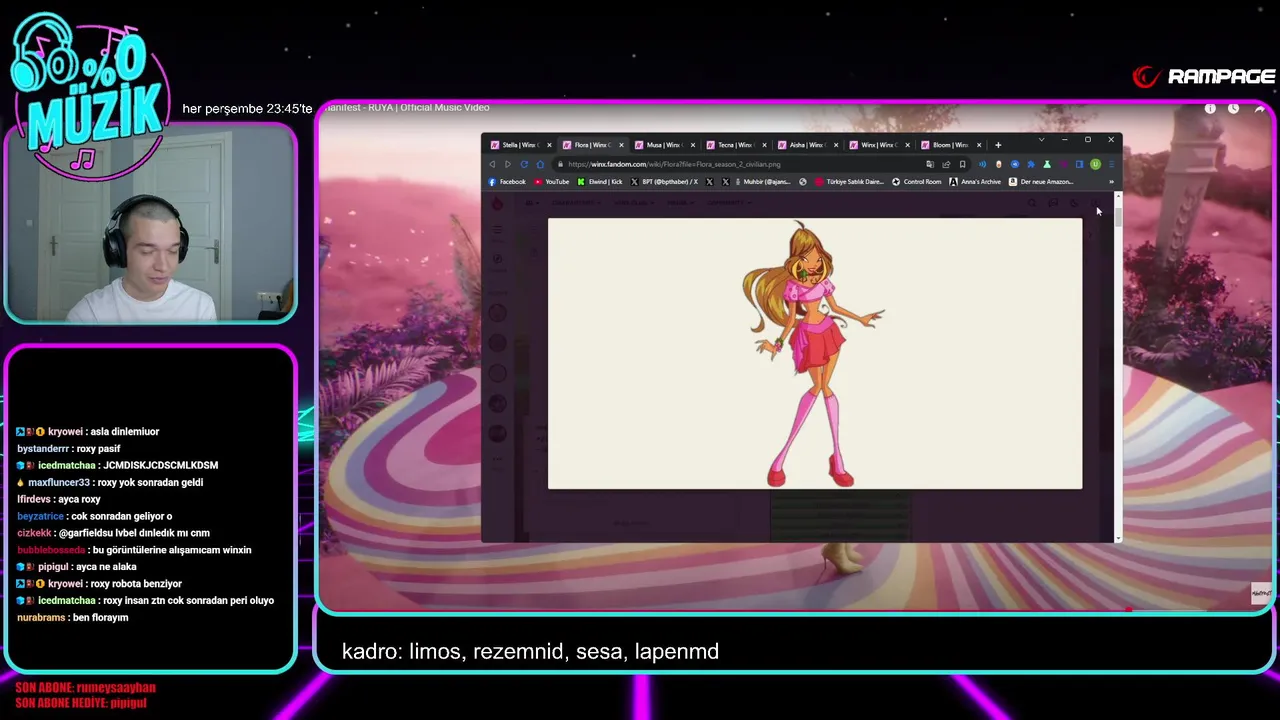Open the Der neue Amazon bookmark
This screenshot has height=720, width=1280.
(1041, 182)
